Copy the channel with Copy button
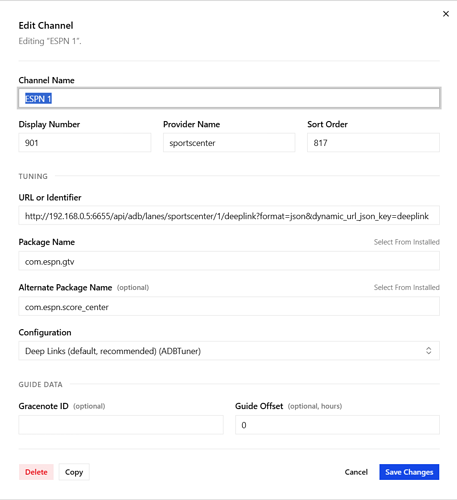This screenshot has height=500, width=457. 74,472
